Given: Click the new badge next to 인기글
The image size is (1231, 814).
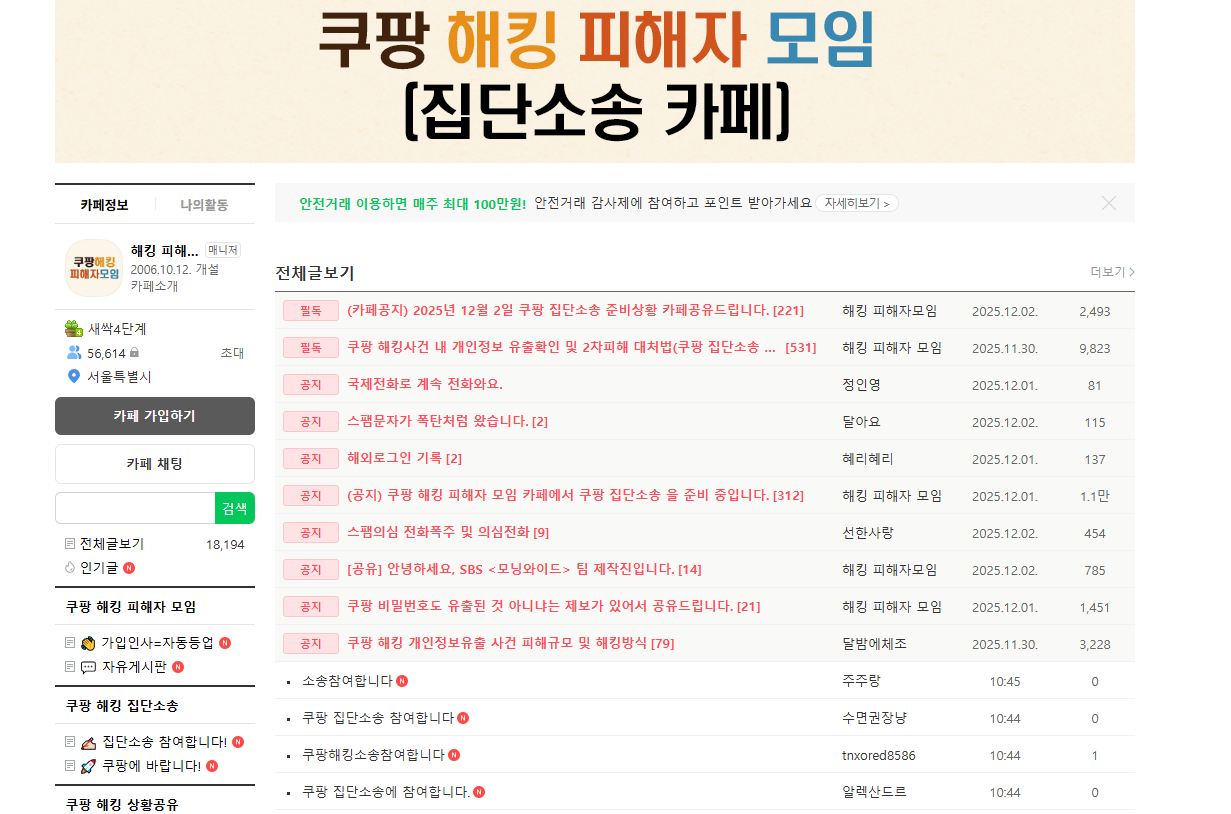Looking at the screenshot, I should click(129, 568).
